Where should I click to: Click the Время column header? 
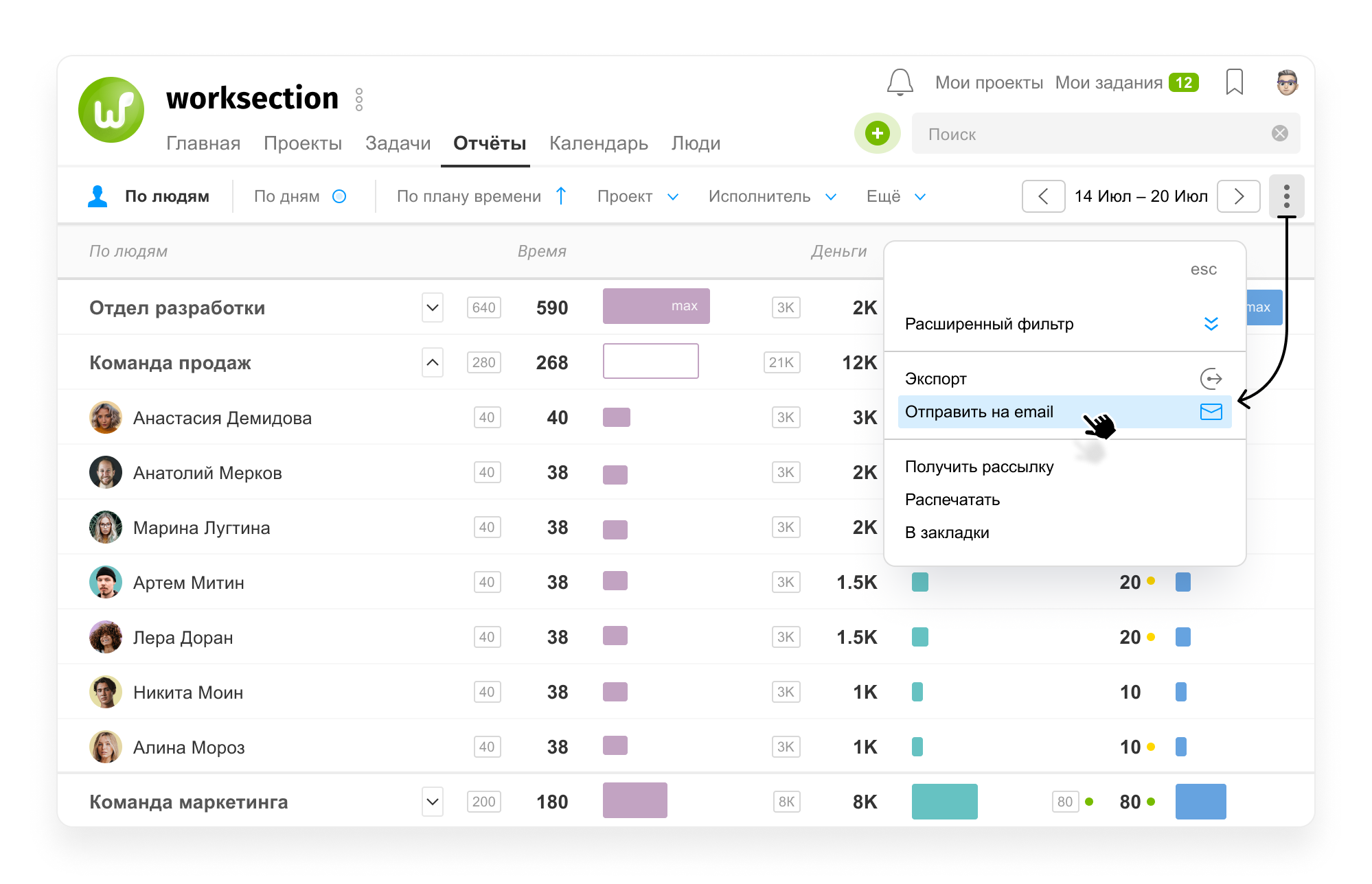542,251
